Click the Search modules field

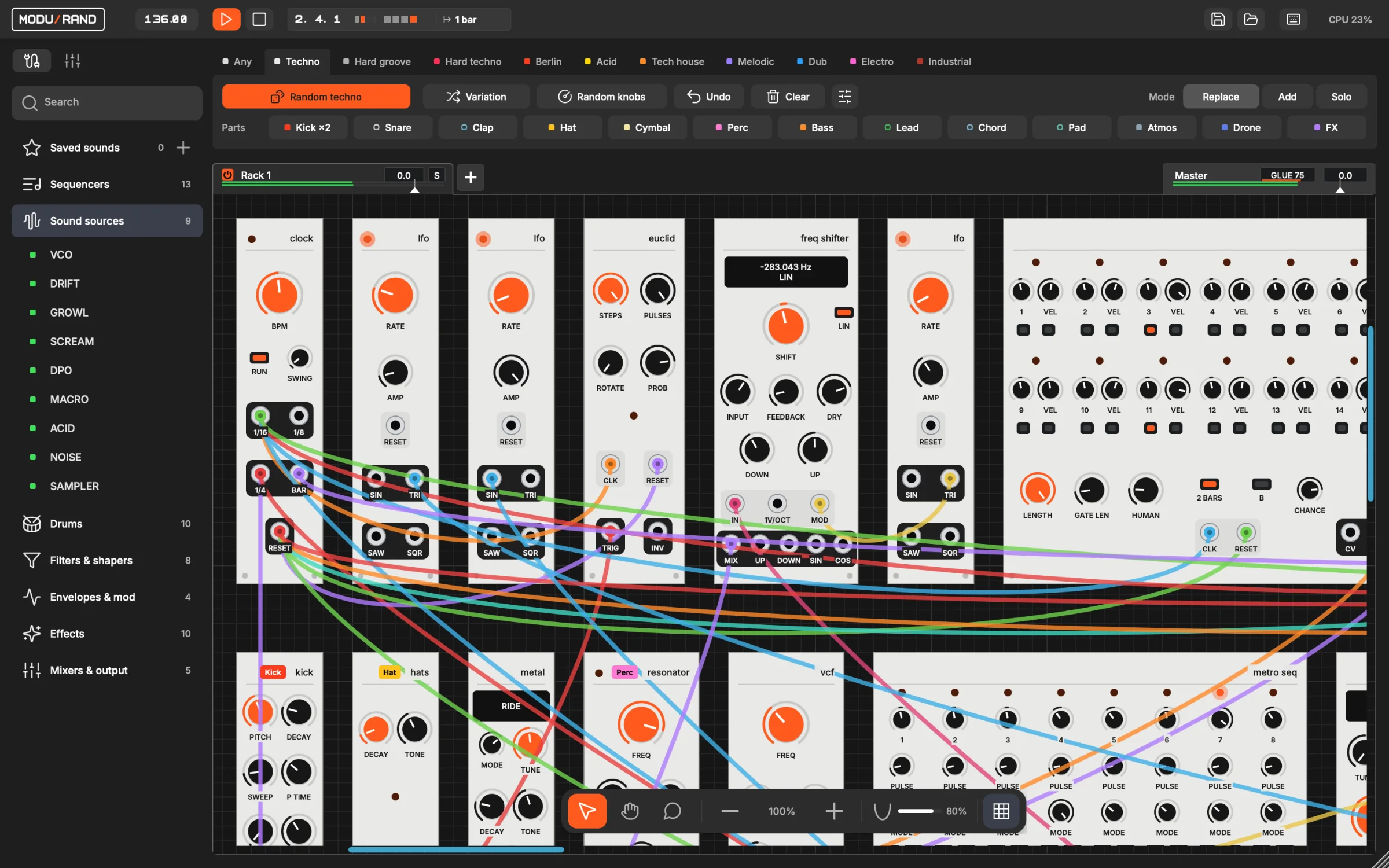pos(107,102)
